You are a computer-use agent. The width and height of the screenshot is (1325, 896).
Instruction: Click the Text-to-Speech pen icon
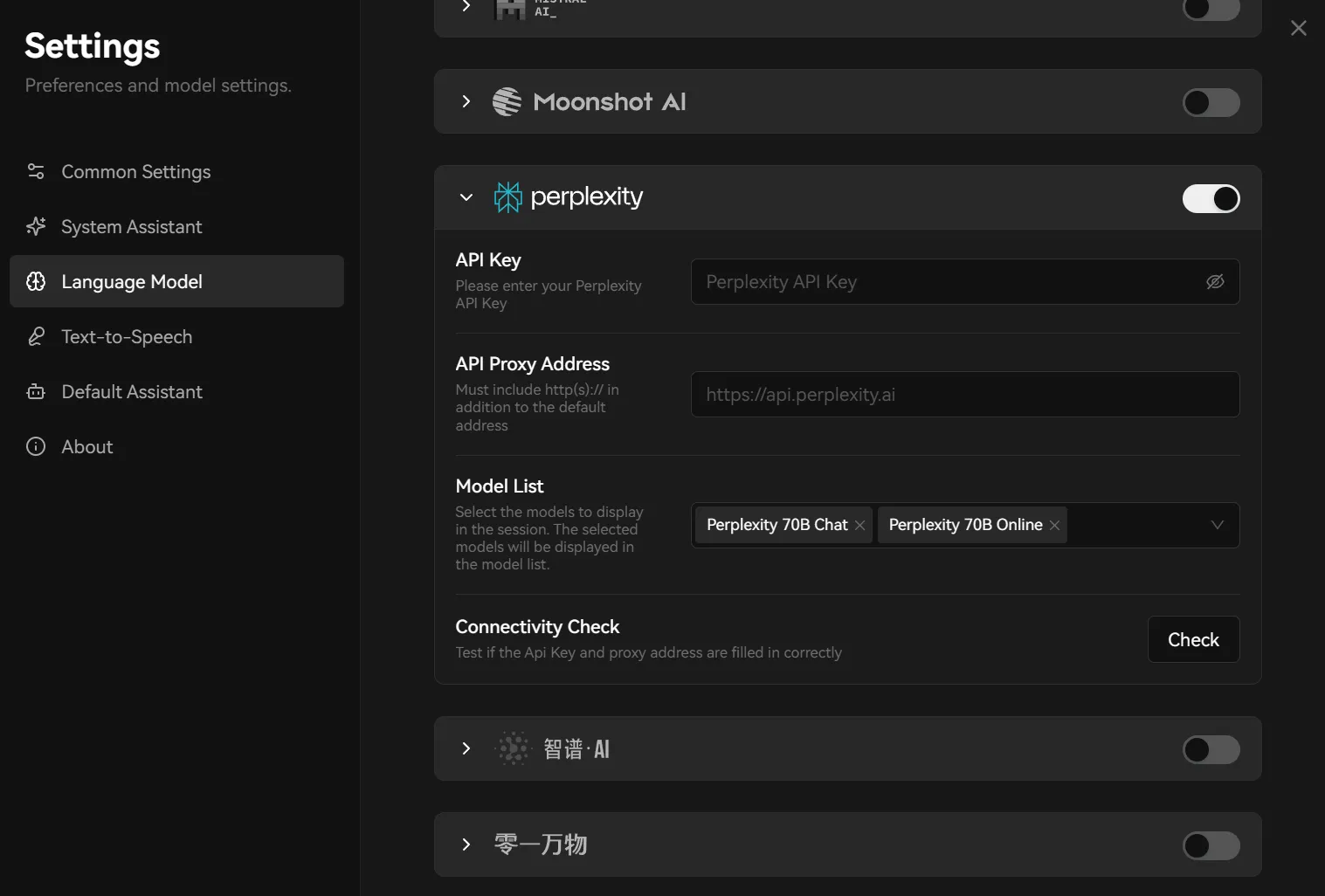tap(36, 336)
